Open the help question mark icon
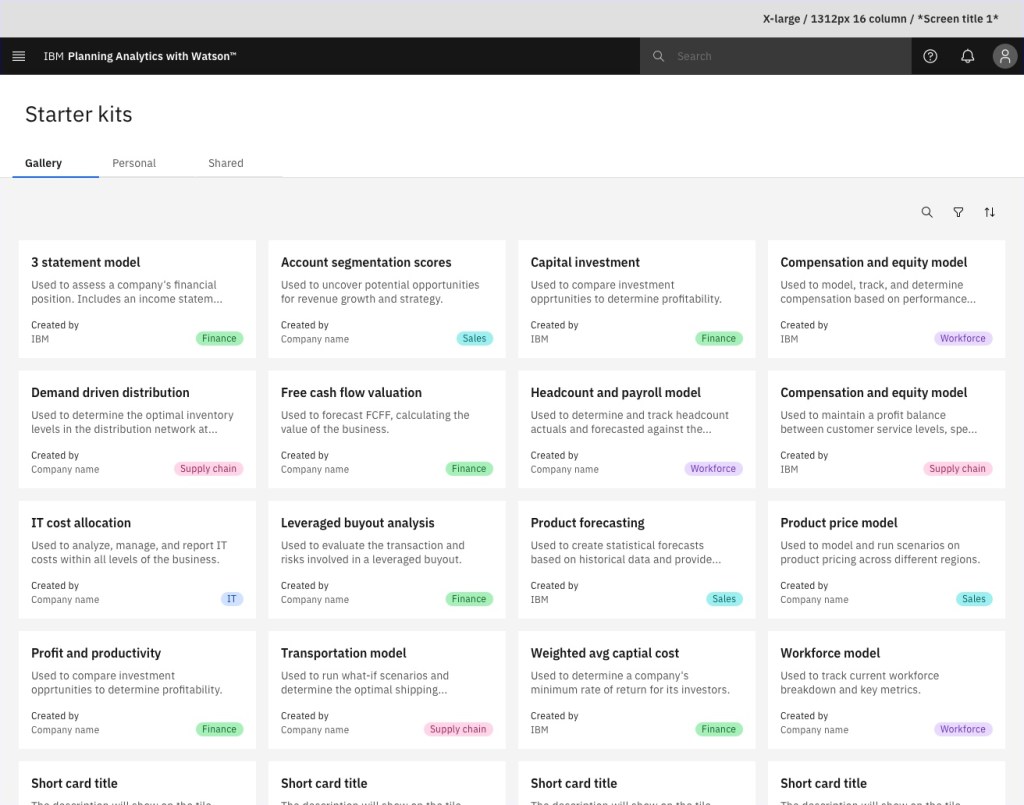Viewport: 1024px width, 805px height. point(930,56)
